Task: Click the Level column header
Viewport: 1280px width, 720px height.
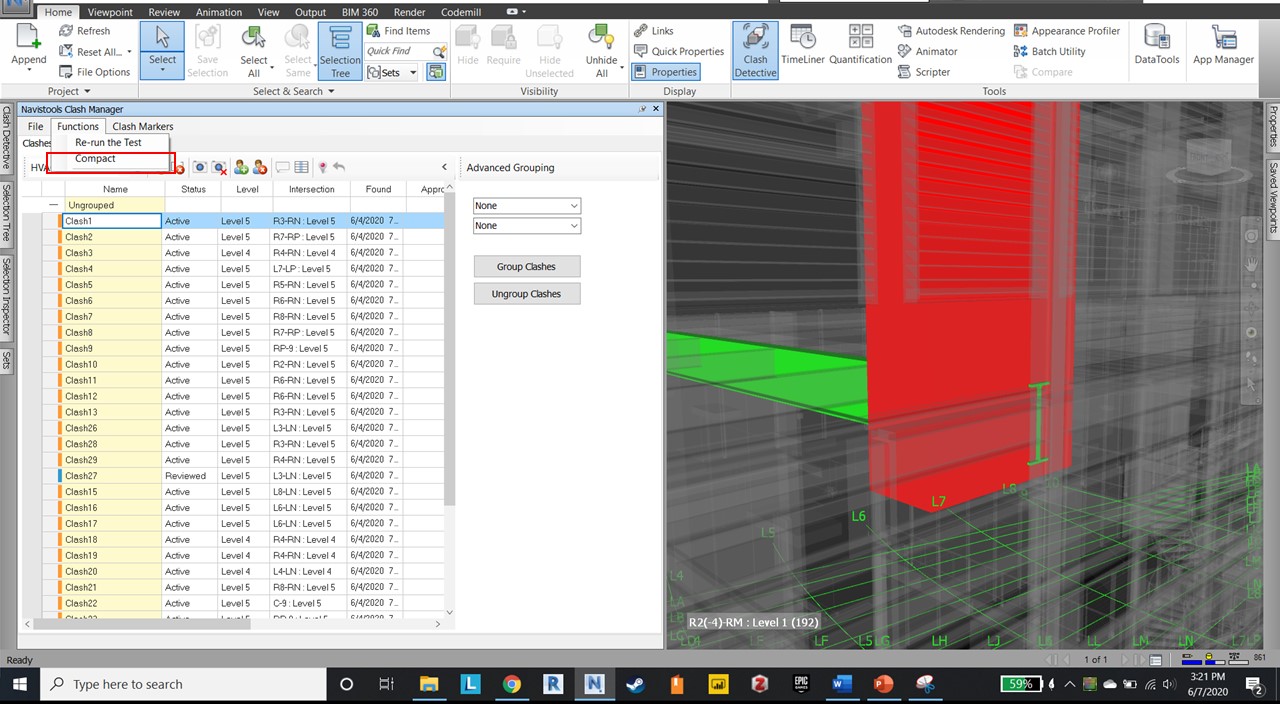Action: click(x=247, y=189)
